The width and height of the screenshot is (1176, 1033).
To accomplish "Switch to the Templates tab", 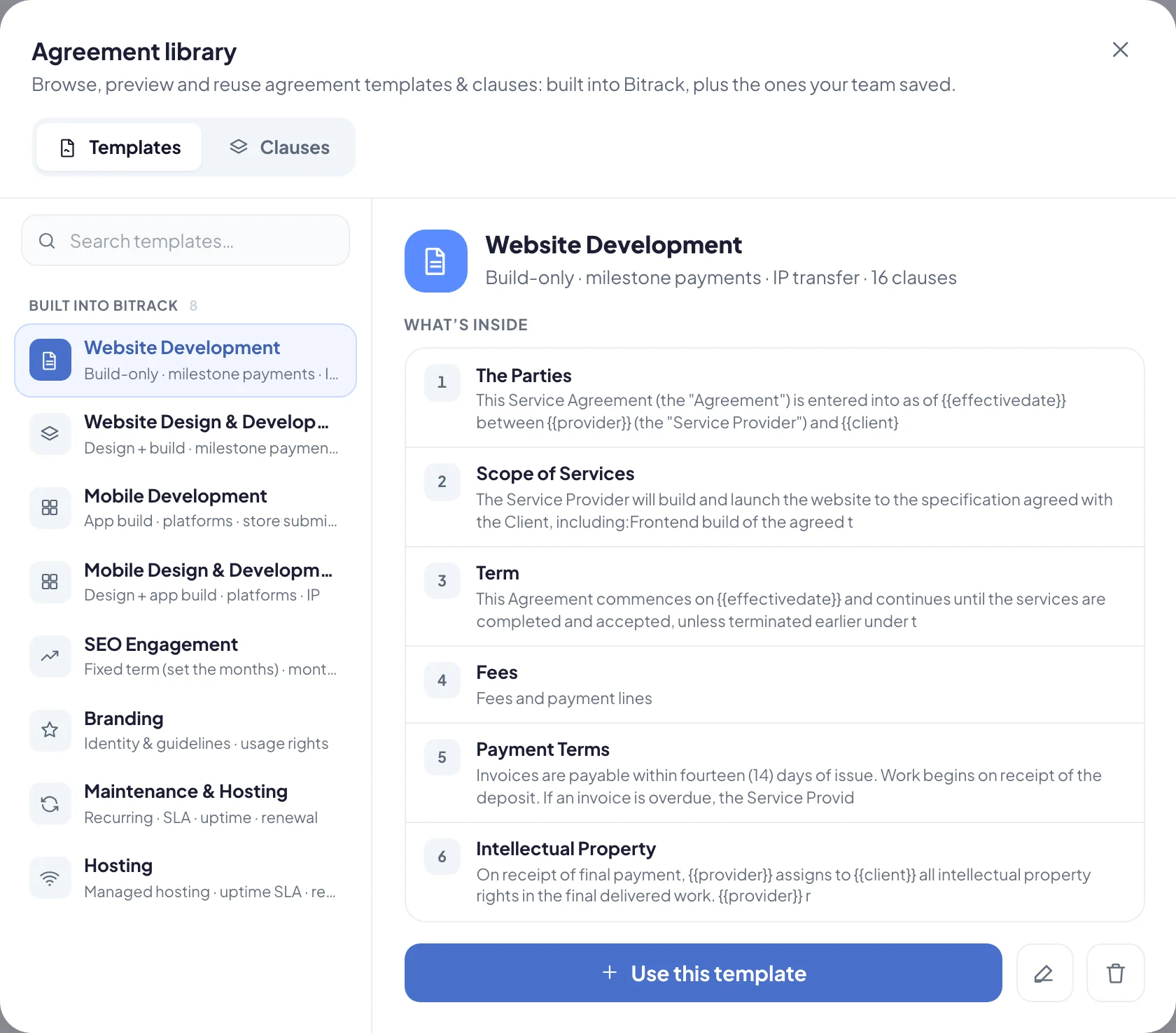I will coord(119,147).
